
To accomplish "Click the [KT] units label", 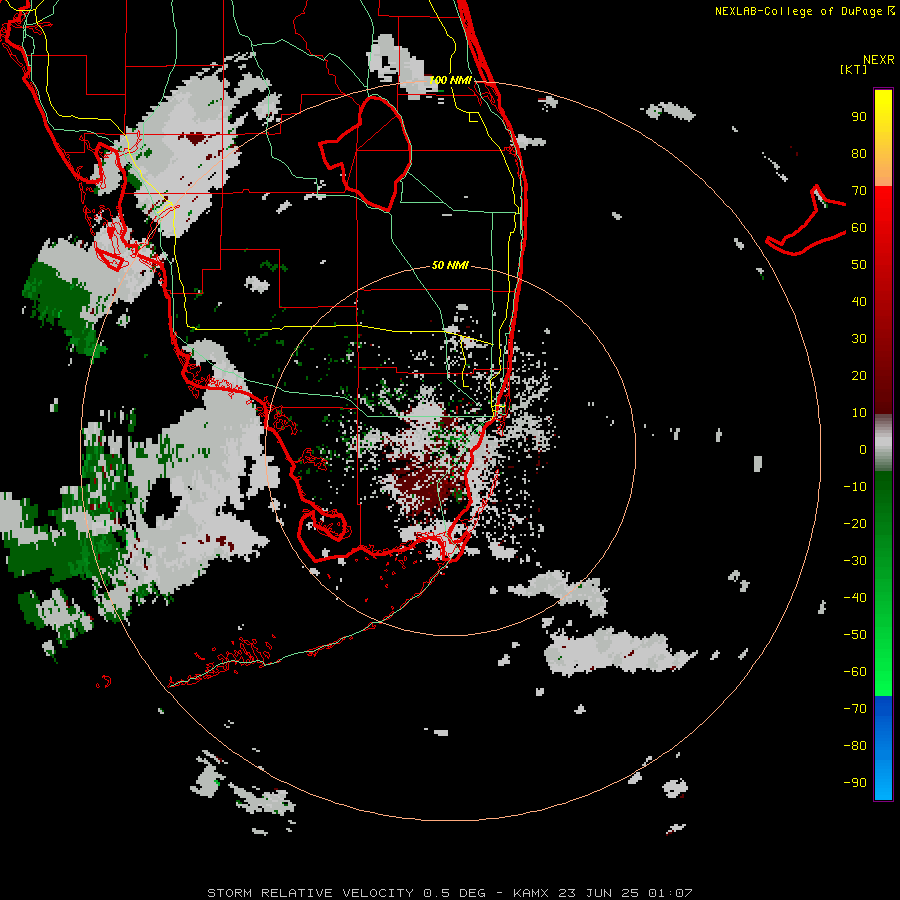I will pos(854,69).
